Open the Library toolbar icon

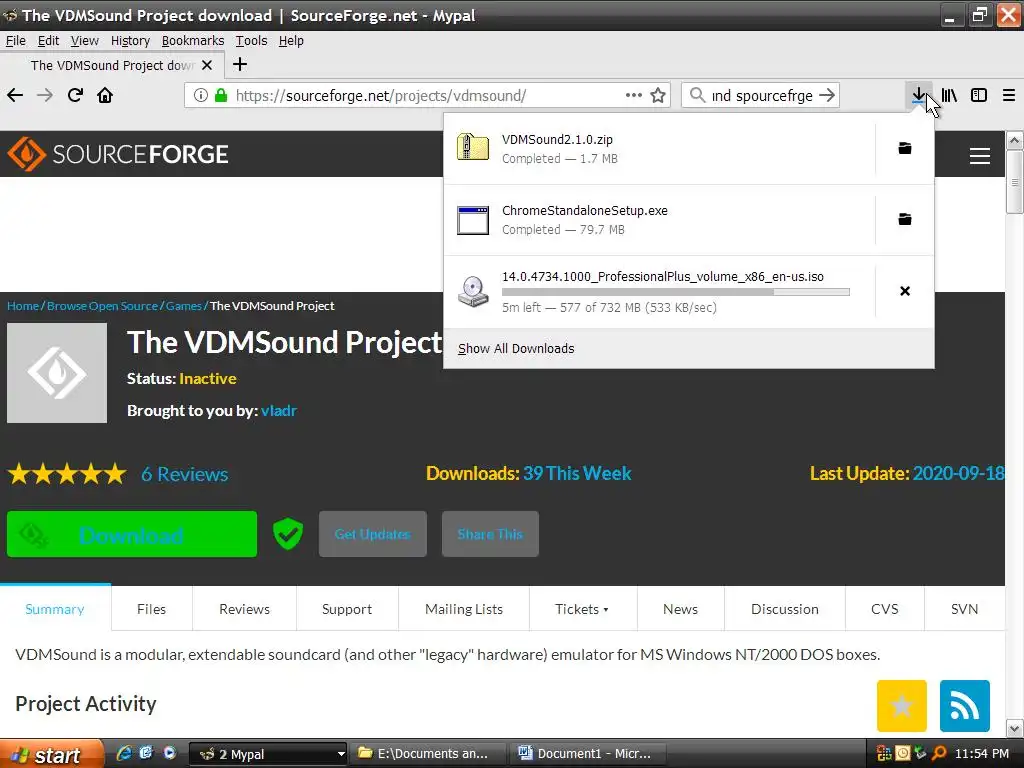coord(949,95)
